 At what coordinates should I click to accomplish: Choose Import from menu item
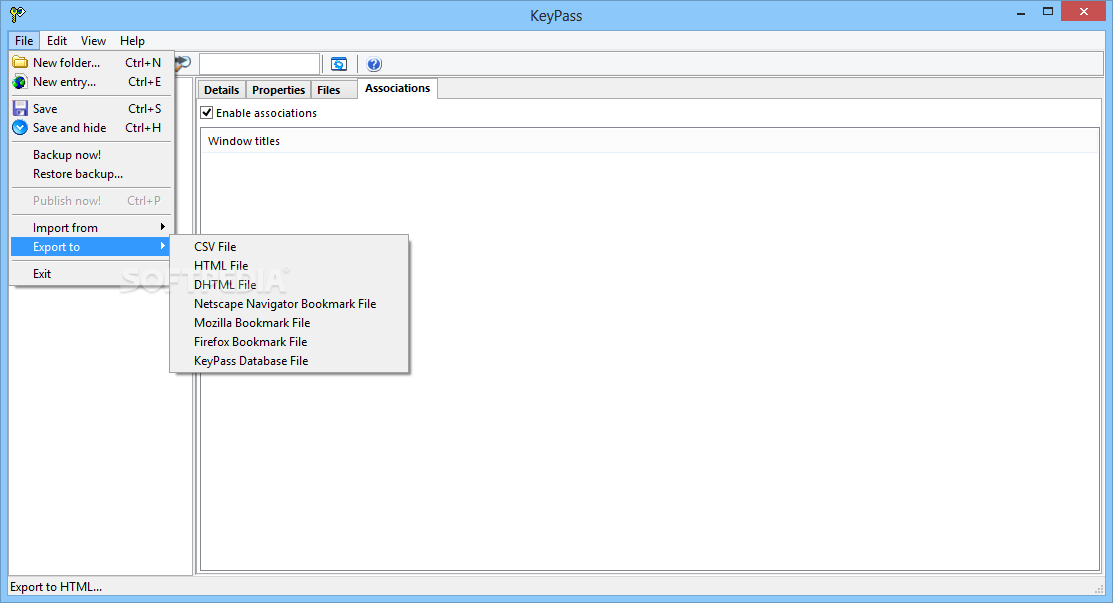coord(92,228)
